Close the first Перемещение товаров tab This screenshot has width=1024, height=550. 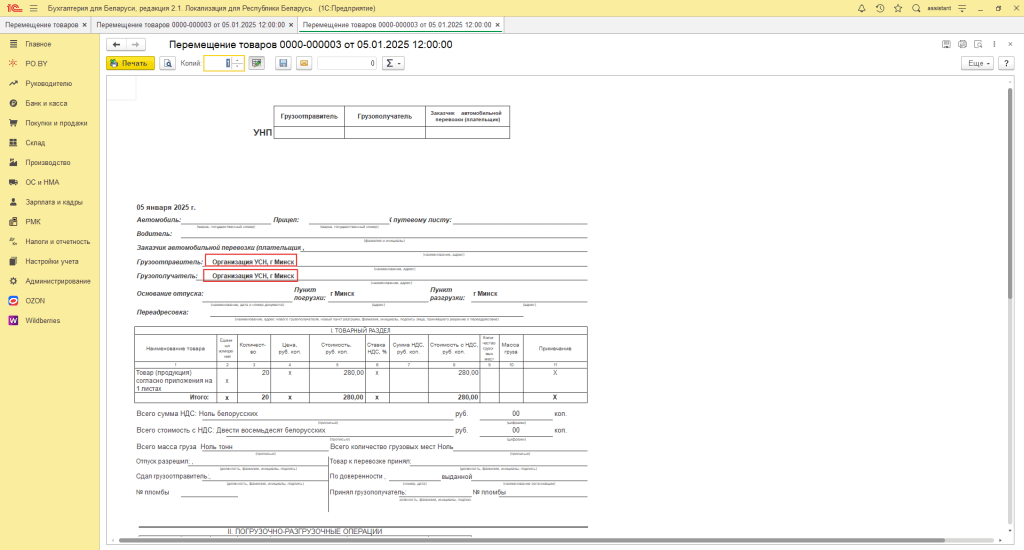85,25
